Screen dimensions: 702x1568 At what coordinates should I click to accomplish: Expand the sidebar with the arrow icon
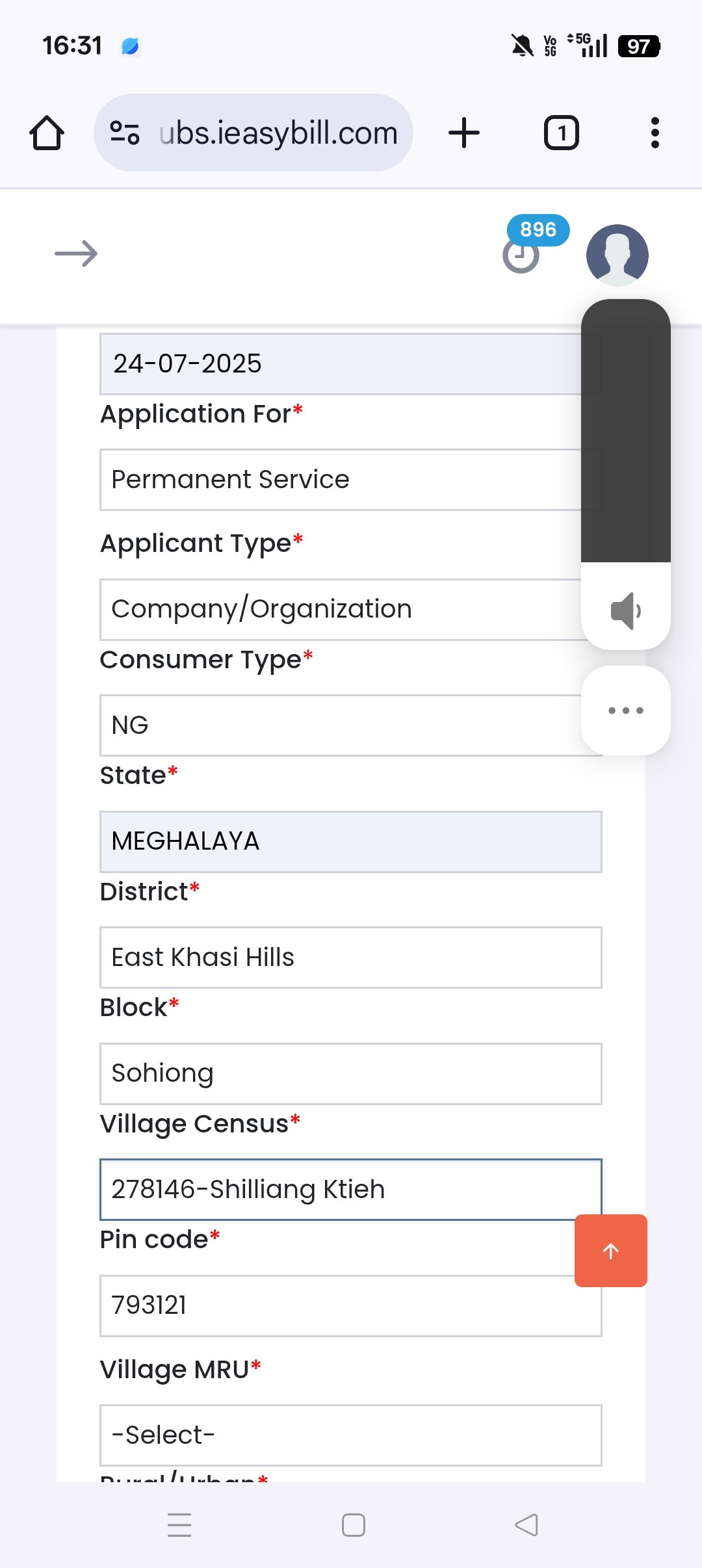(76, 254)
